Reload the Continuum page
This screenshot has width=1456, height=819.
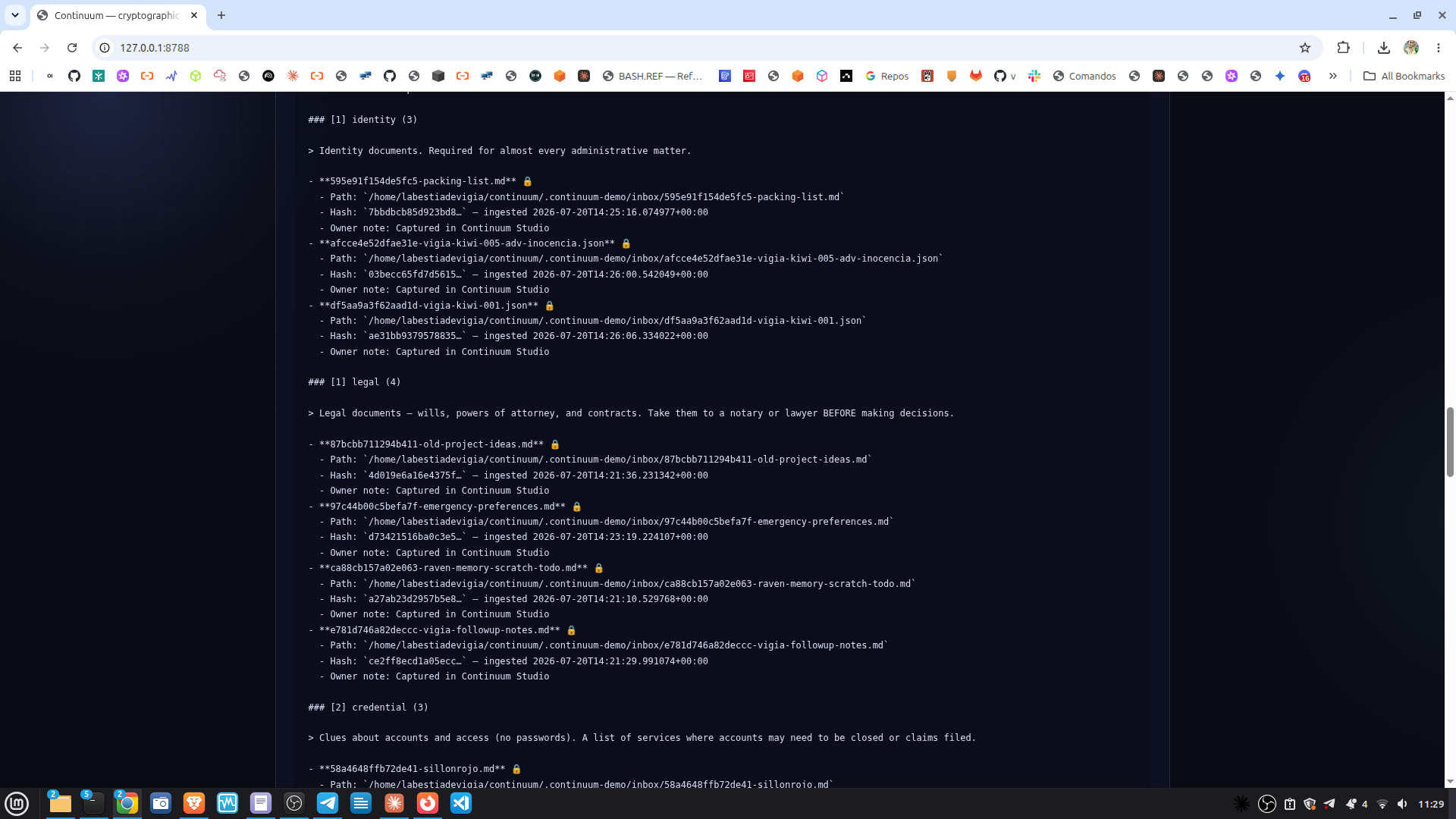(72, 48)
